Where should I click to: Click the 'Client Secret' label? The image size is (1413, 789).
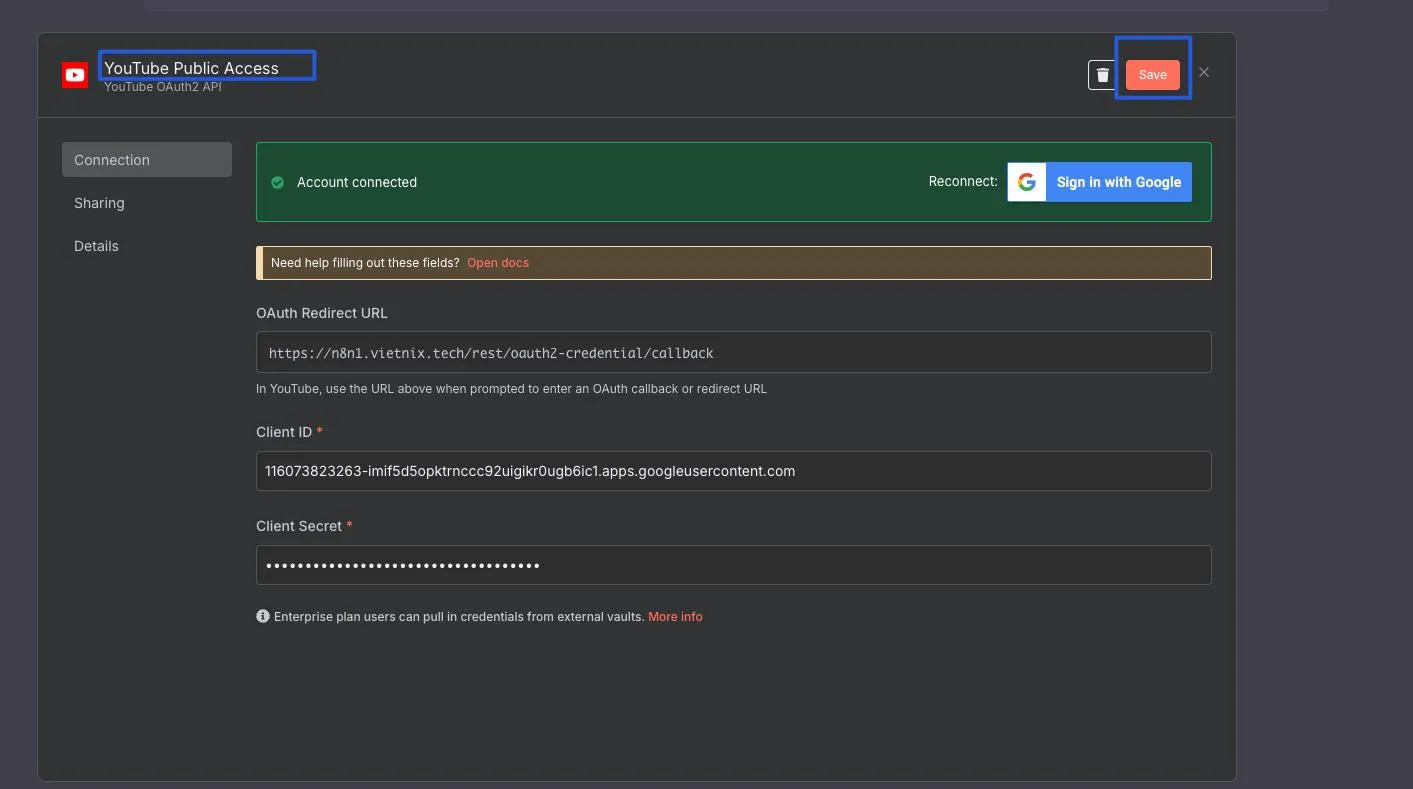point(299,526)
